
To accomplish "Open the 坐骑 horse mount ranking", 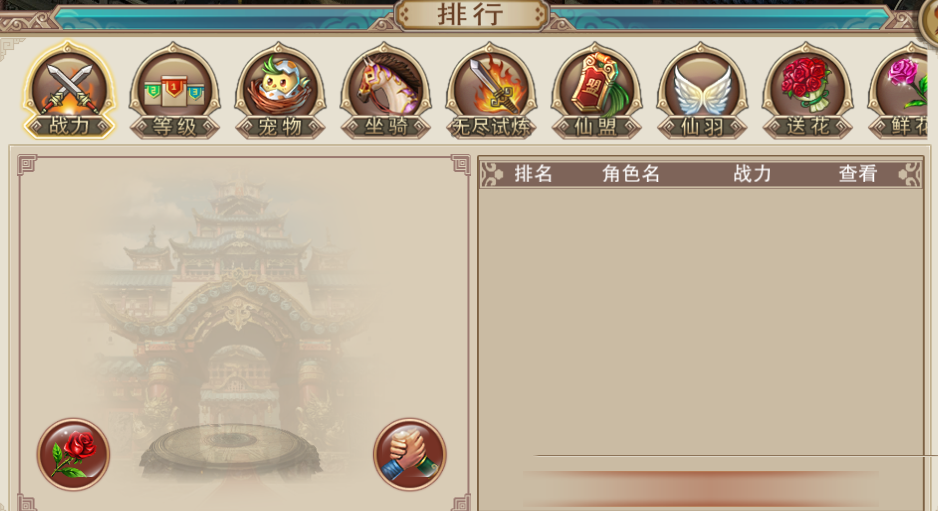I will point(386,90).
